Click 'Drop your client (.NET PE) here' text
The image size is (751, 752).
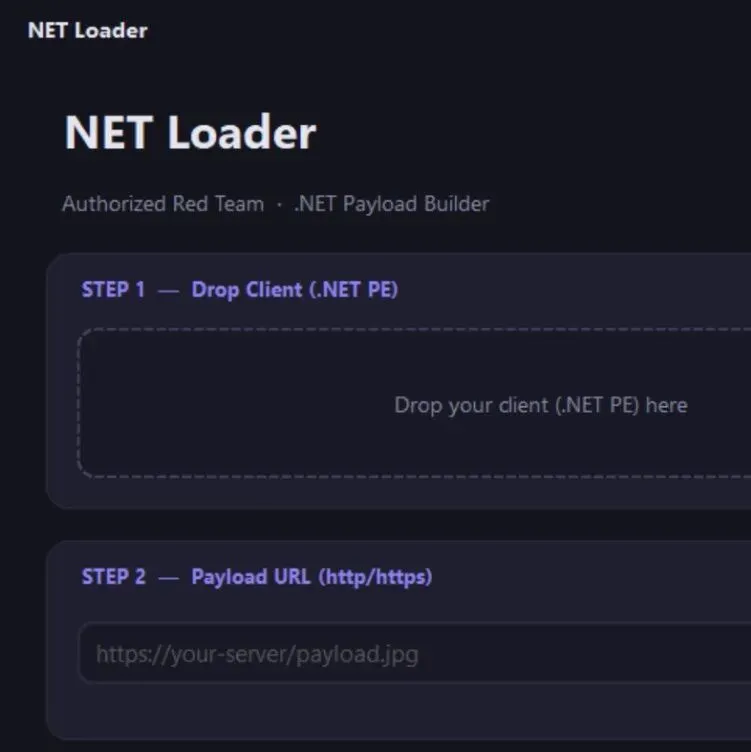pos(540,406)
